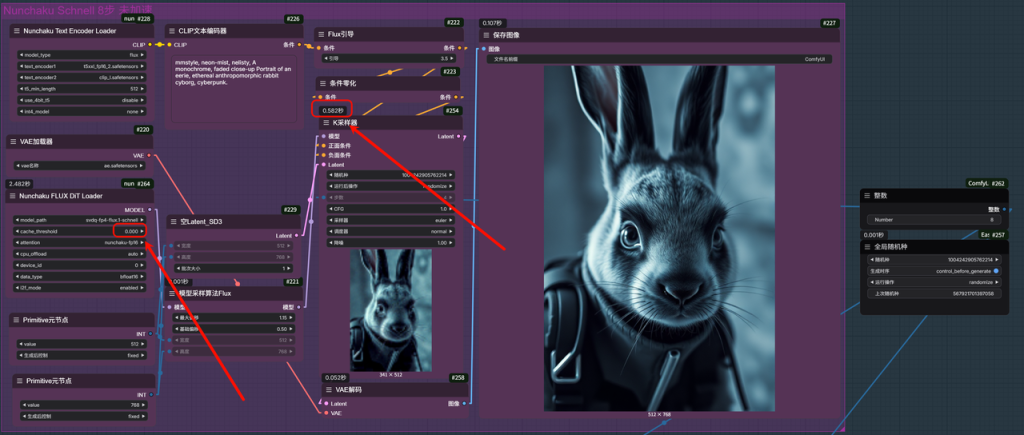This screenshot has height=435, width=1024.
Task: Click the VAE解码 node menu icon
Action: pos(326,390)
